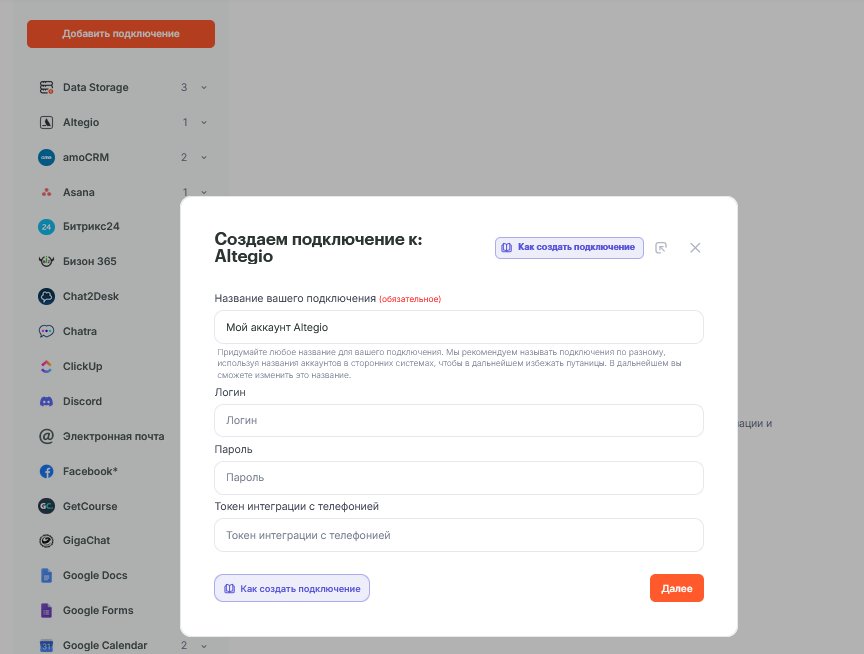Open Google Docs in the sidebar

click(x=94, y=576)
